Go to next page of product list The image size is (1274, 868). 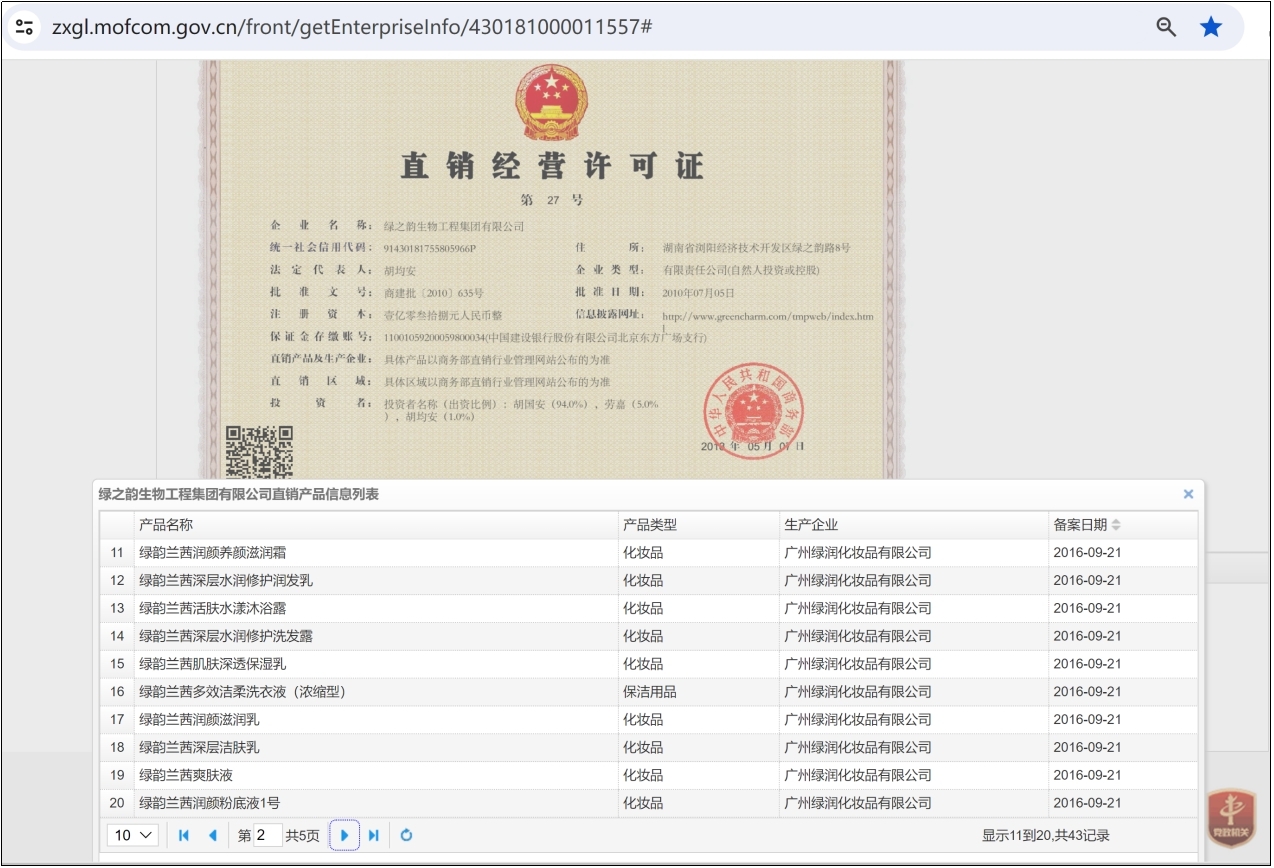tap(344, 835)
